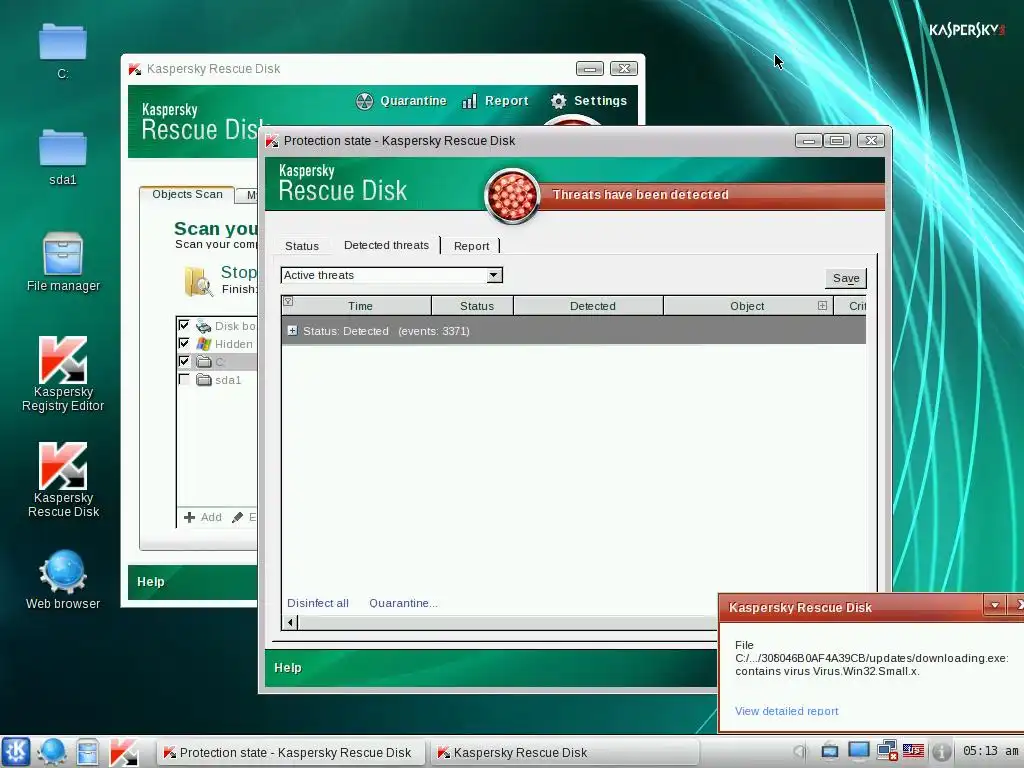
Task: Open Quarantine in main Rescue Disk window
Action: tap(401, 101)
